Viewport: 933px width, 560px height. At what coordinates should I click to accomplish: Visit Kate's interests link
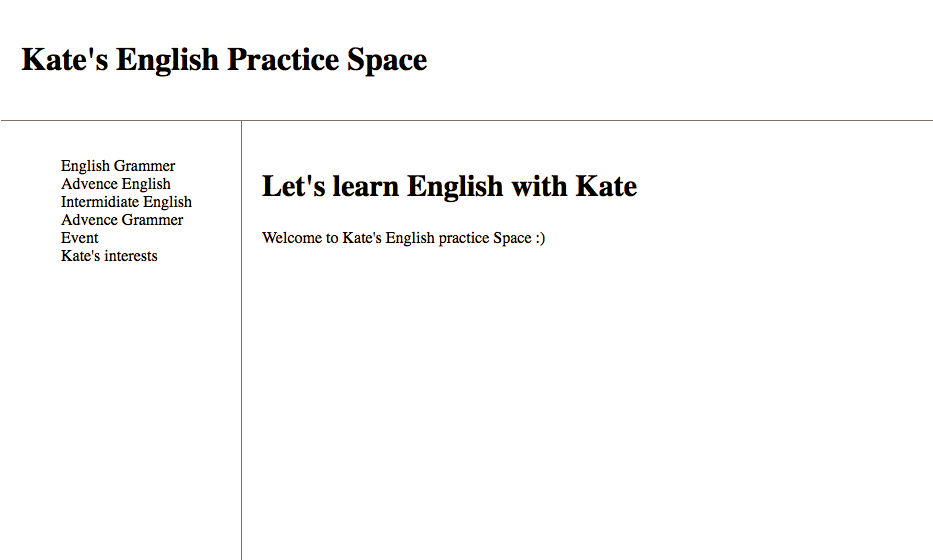tap(109, 256)
